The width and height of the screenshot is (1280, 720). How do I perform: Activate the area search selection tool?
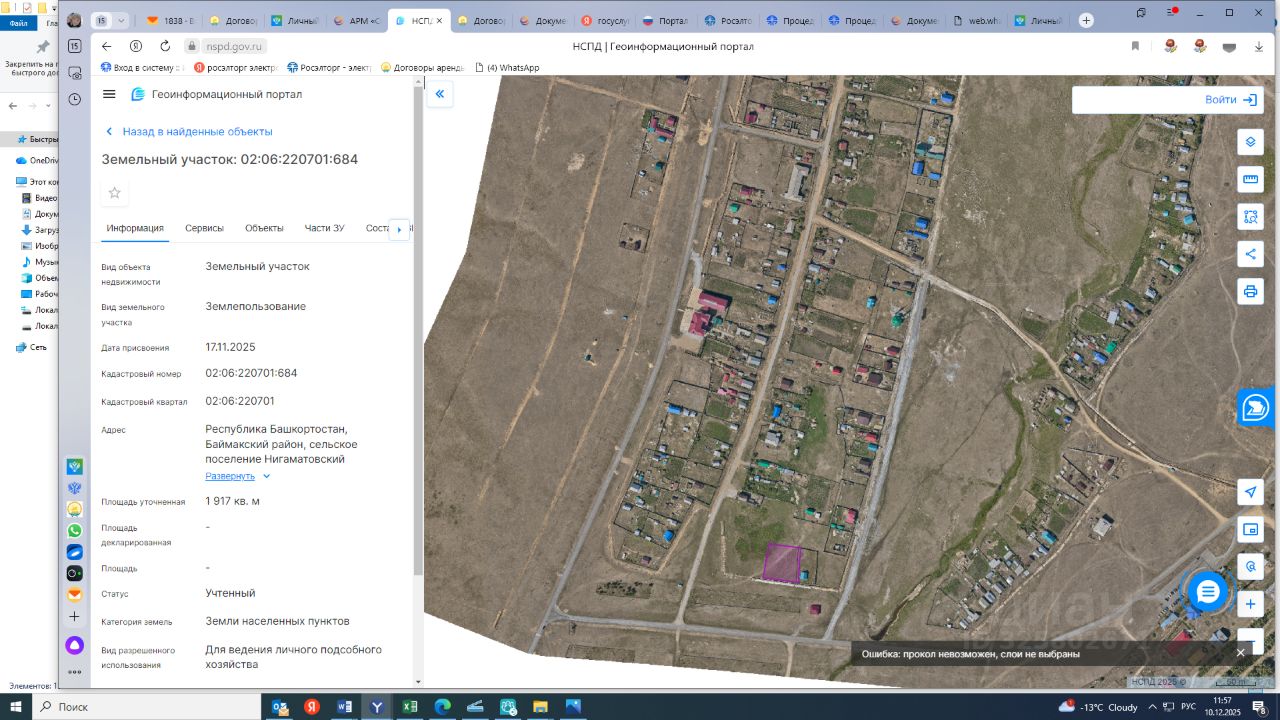(x=1250, y=216)
